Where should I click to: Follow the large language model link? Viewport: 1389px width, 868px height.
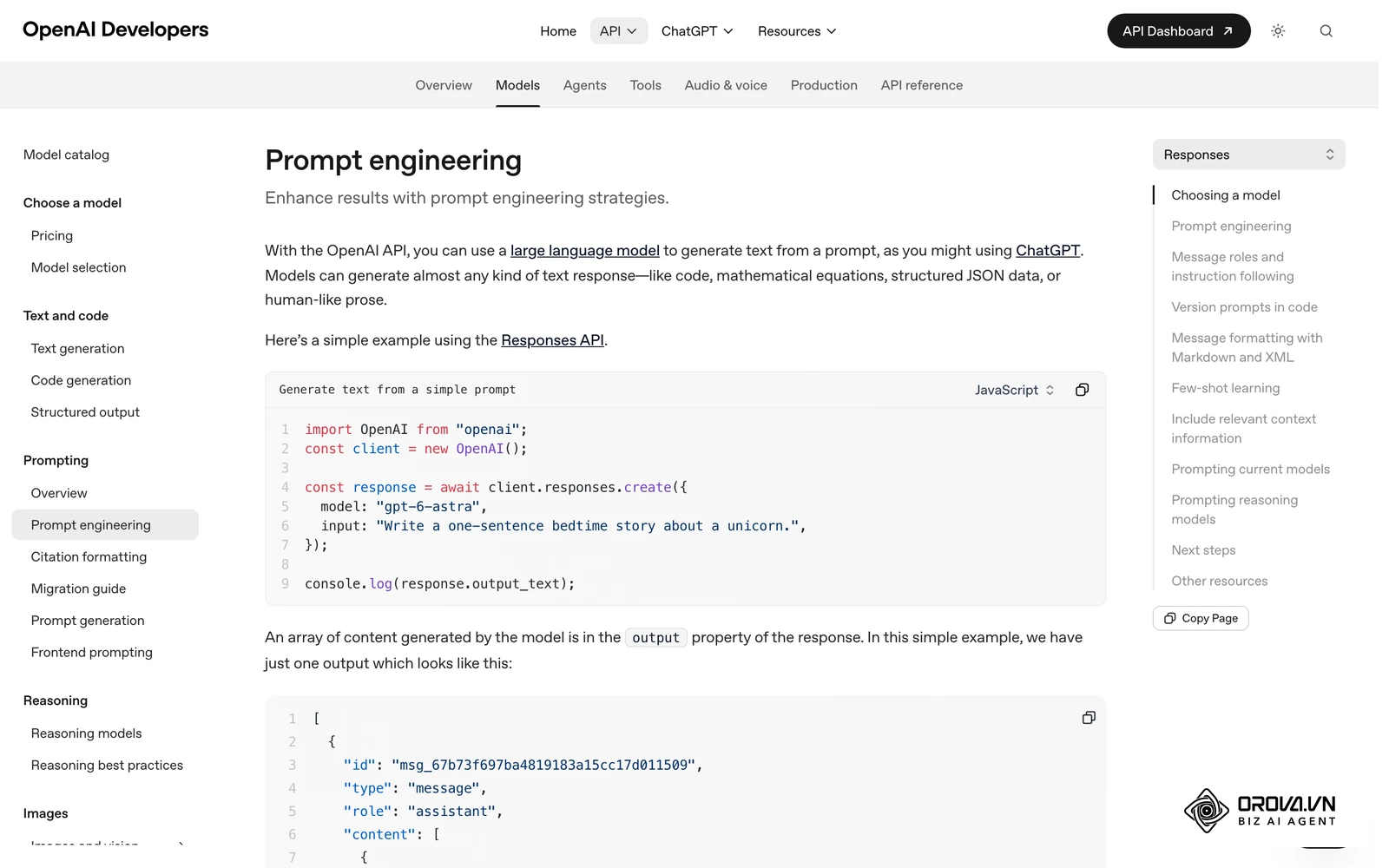585,251
